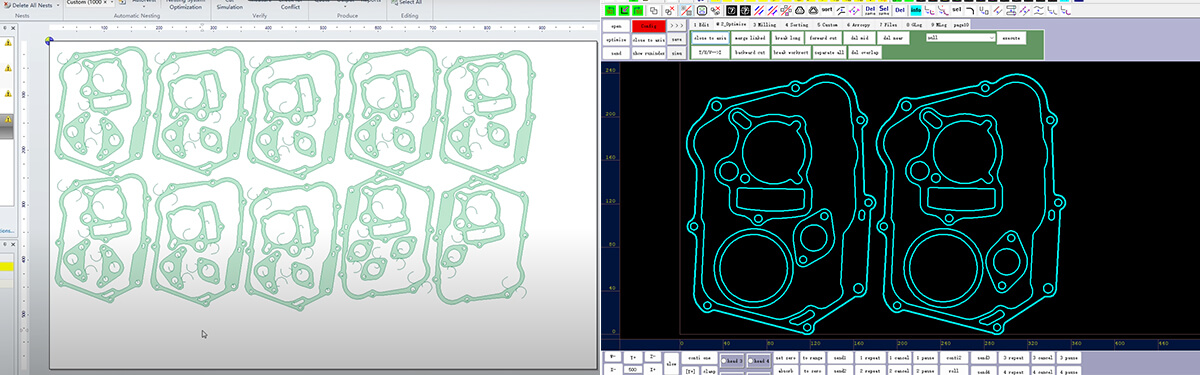This screenshot has width=1200, height=375.
Task: Click the 500 step value field
Action: (633, 369)
